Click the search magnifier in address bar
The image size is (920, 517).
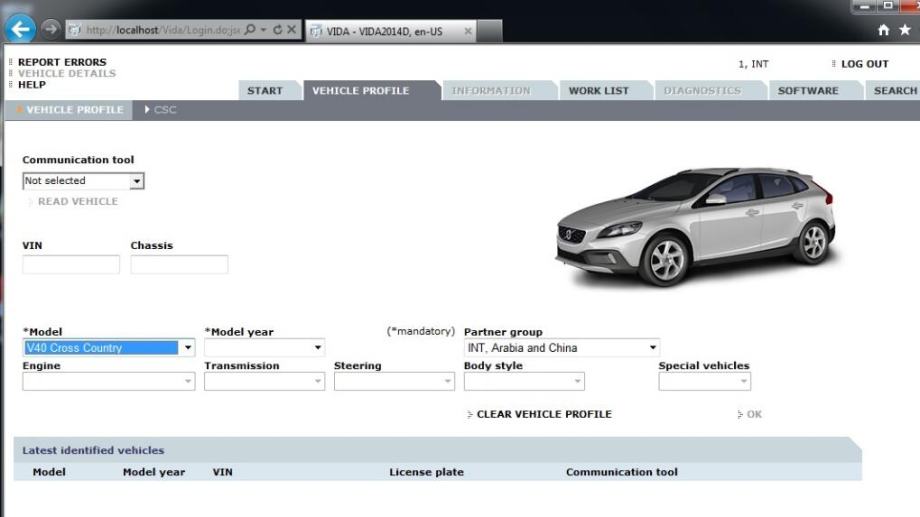[251, 29]
